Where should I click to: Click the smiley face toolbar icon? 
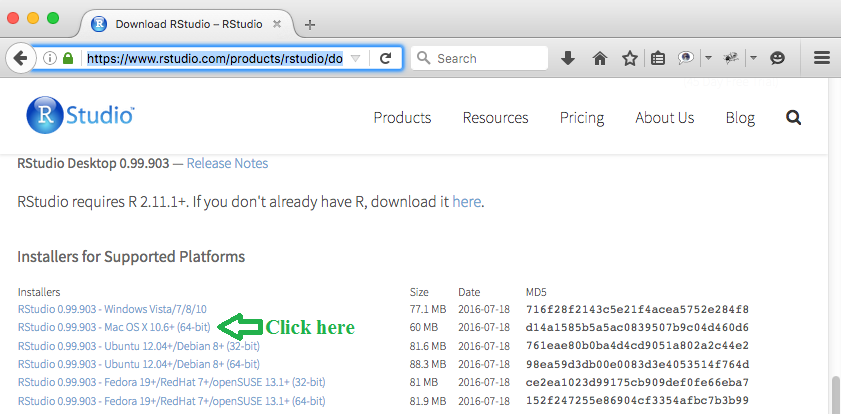[x=777, y=58]
